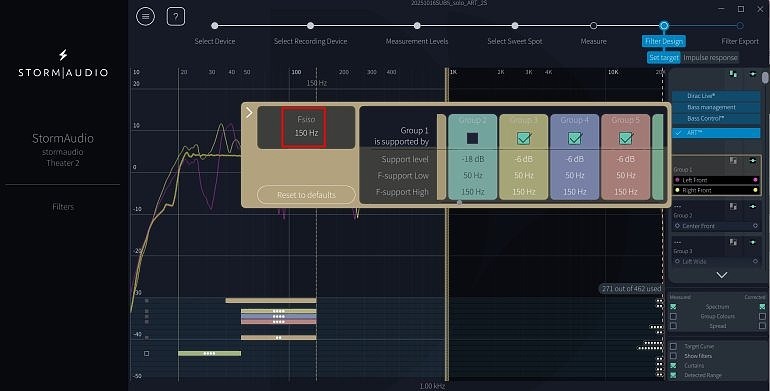
Task: Open the Group 3 three-dots menu
Action: point(678,242)
